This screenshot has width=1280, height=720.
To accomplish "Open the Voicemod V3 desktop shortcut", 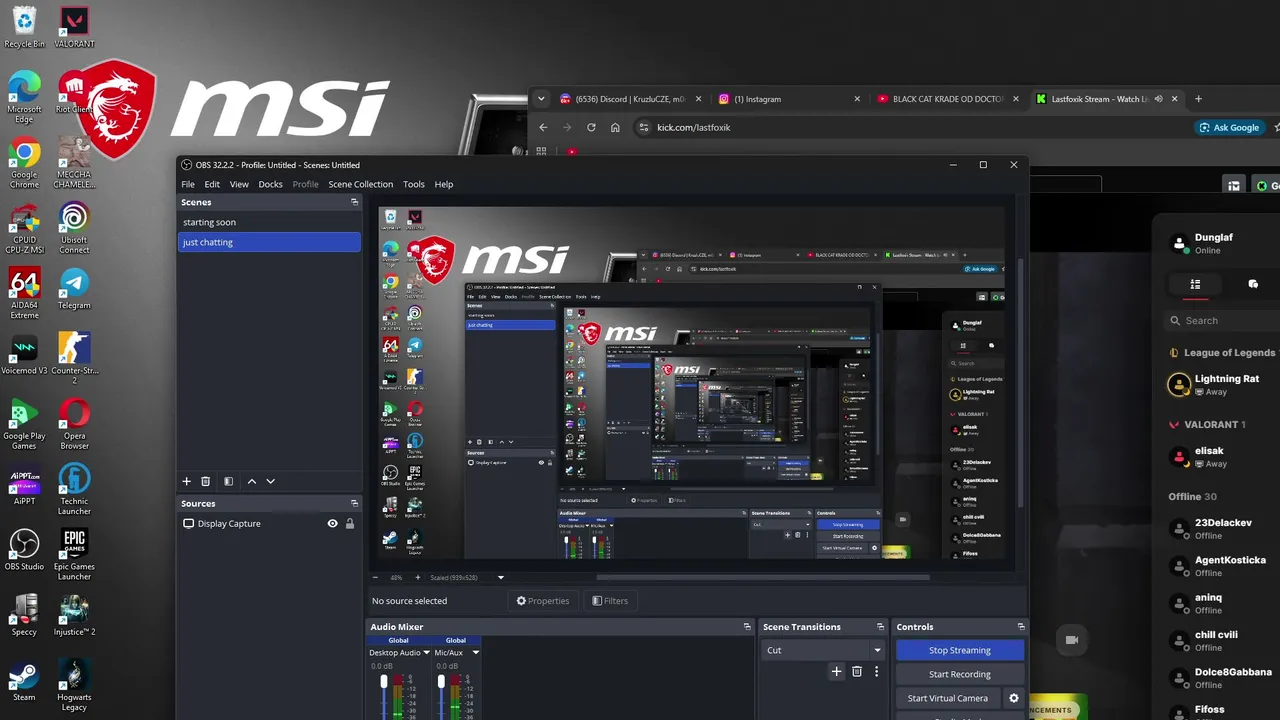I will [24, 353].
